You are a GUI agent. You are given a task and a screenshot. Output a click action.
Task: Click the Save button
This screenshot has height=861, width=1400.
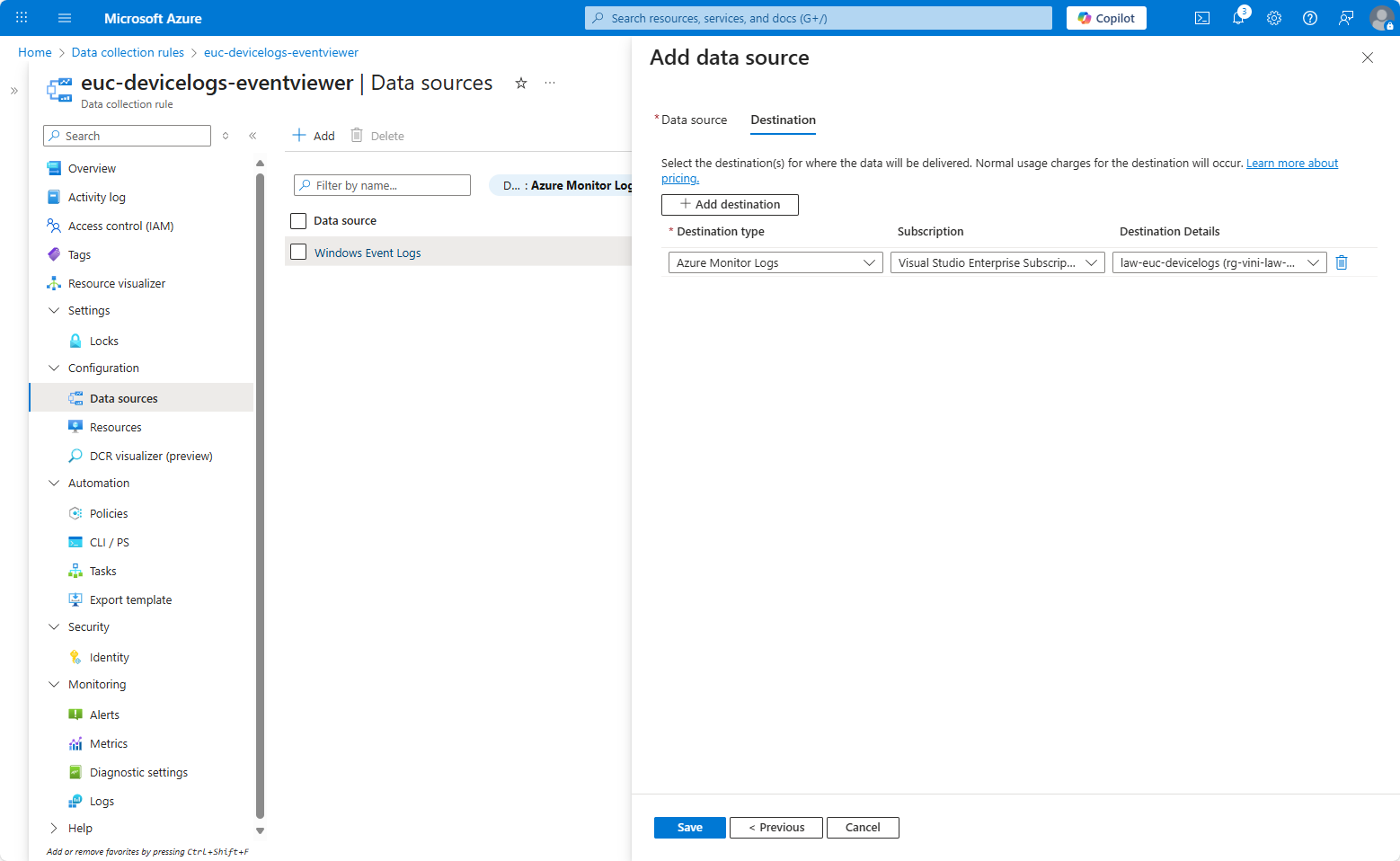[689, 827]
